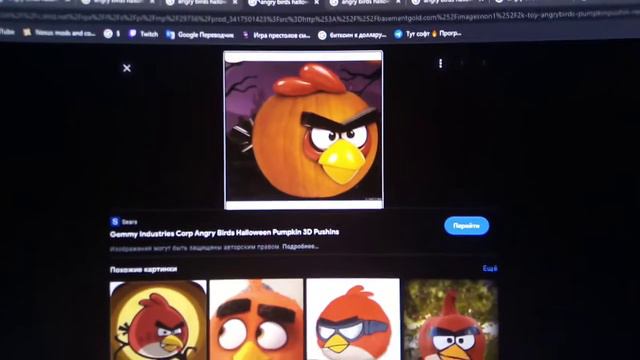Open the orange bird with round eyes thumbnail
640x360 pixels.
[256, 320]
